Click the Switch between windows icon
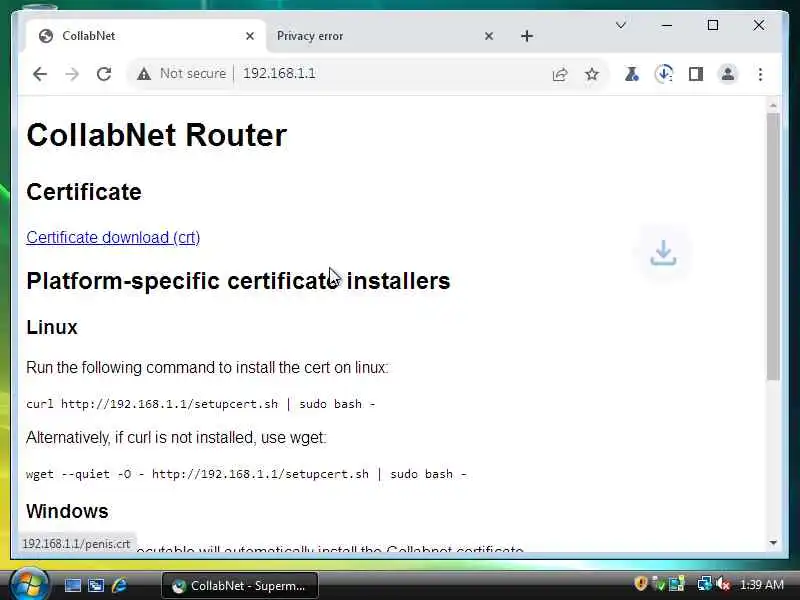Screen dimensions: 800x600 pyautogui.click(x=96, y=585)
